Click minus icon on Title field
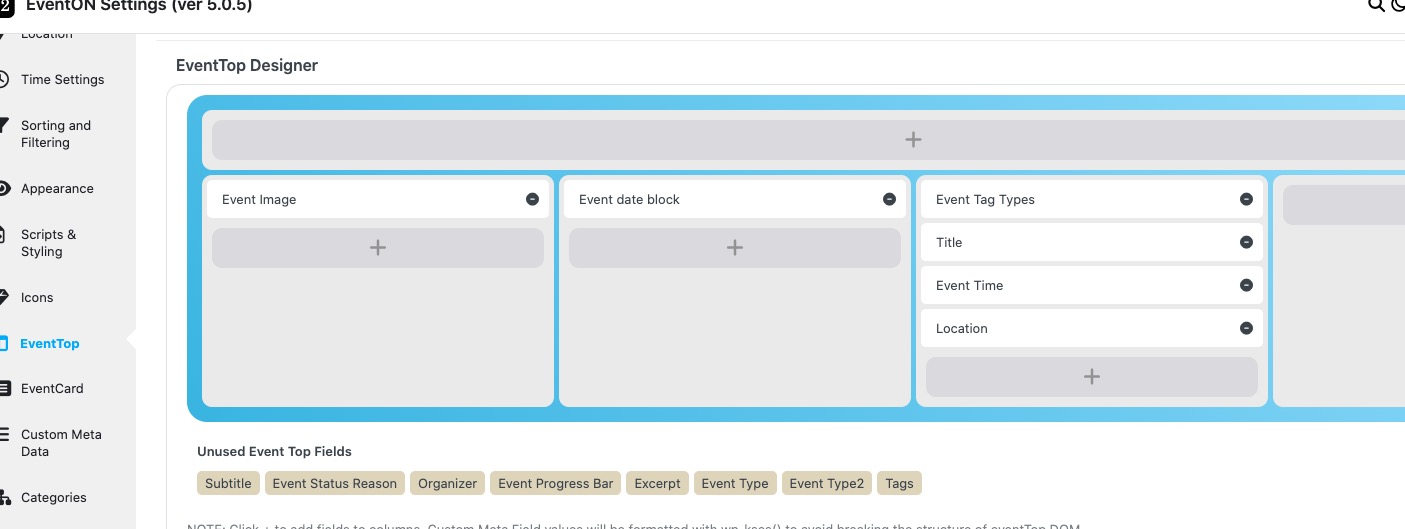 pos(1246,242)
